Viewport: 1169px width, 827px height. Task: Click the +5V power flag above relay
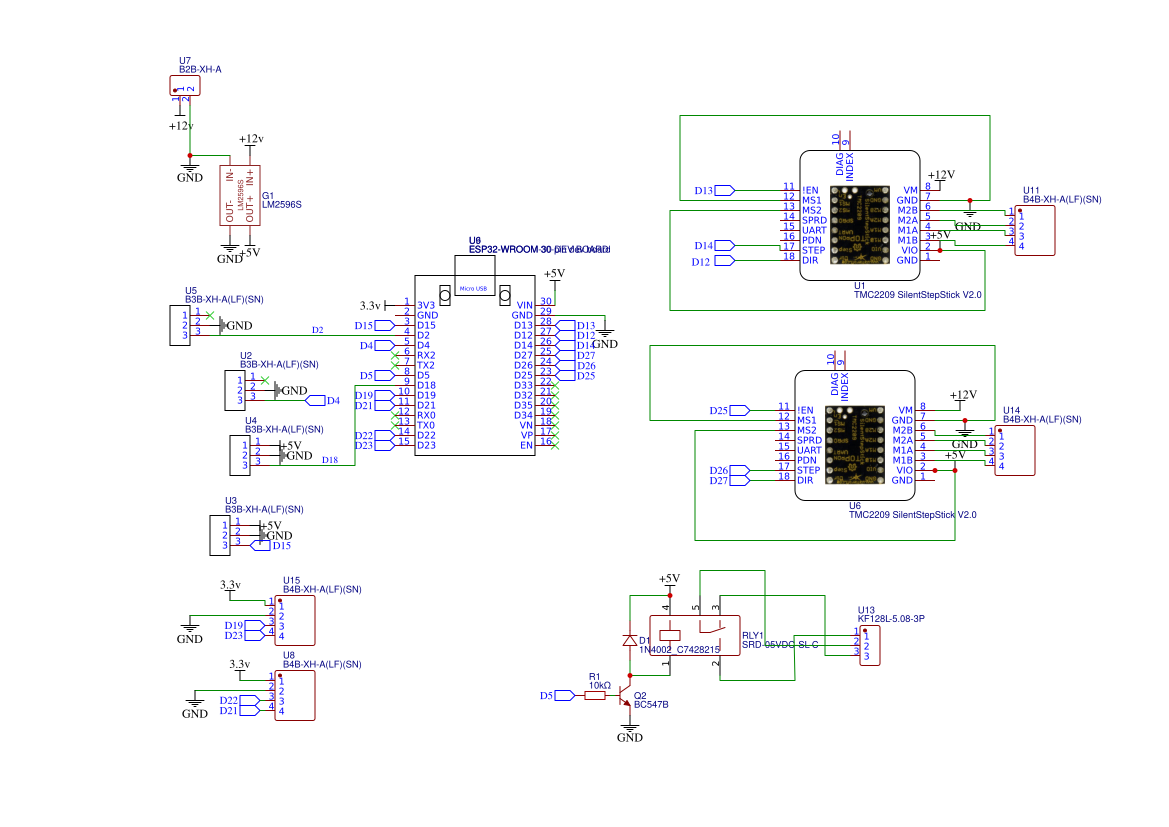(x=669, y=582)
